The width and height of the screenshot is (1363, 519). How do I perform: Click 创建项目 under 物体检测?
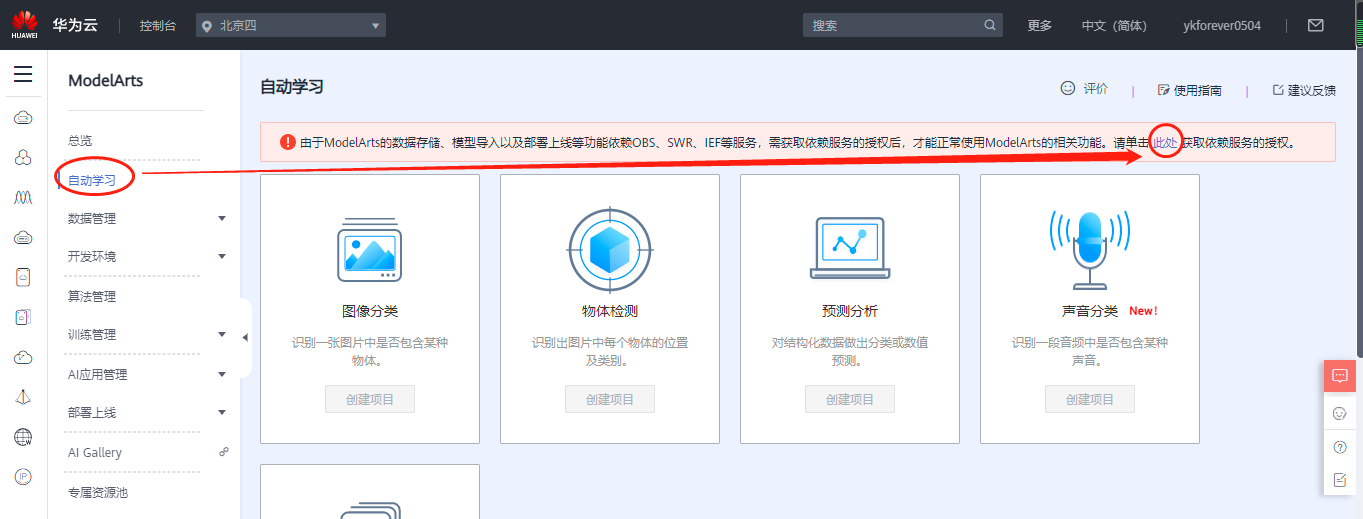tap(610, 399)
